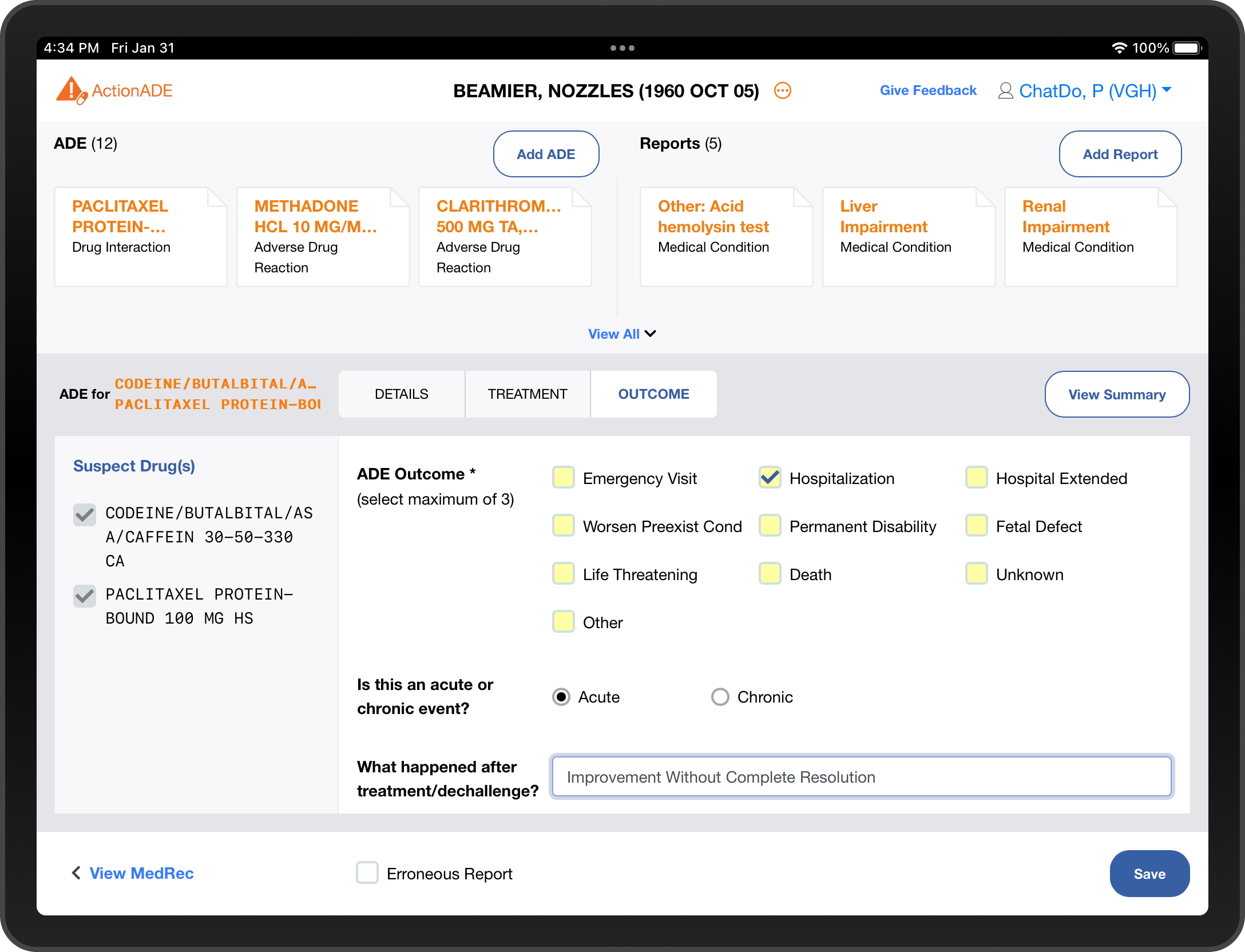Open the Liver Impairment report card
Screen dimensions: 1245x952
909,237
